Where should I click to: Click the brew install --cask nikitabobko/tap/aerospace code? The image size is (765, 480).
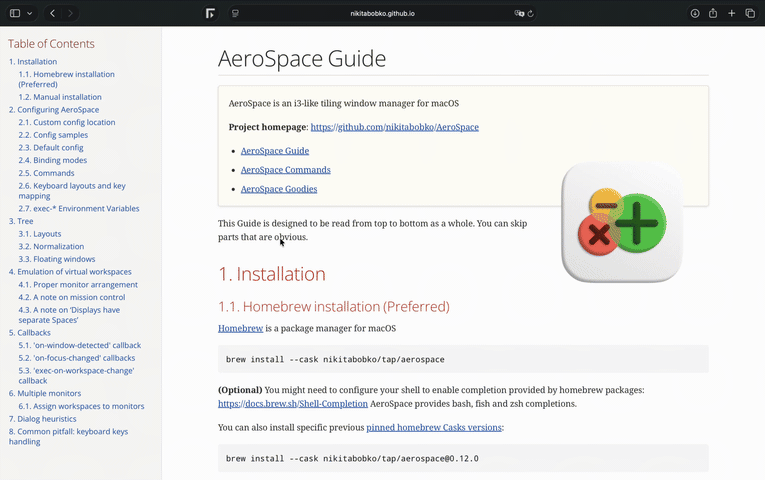(335, 360)
